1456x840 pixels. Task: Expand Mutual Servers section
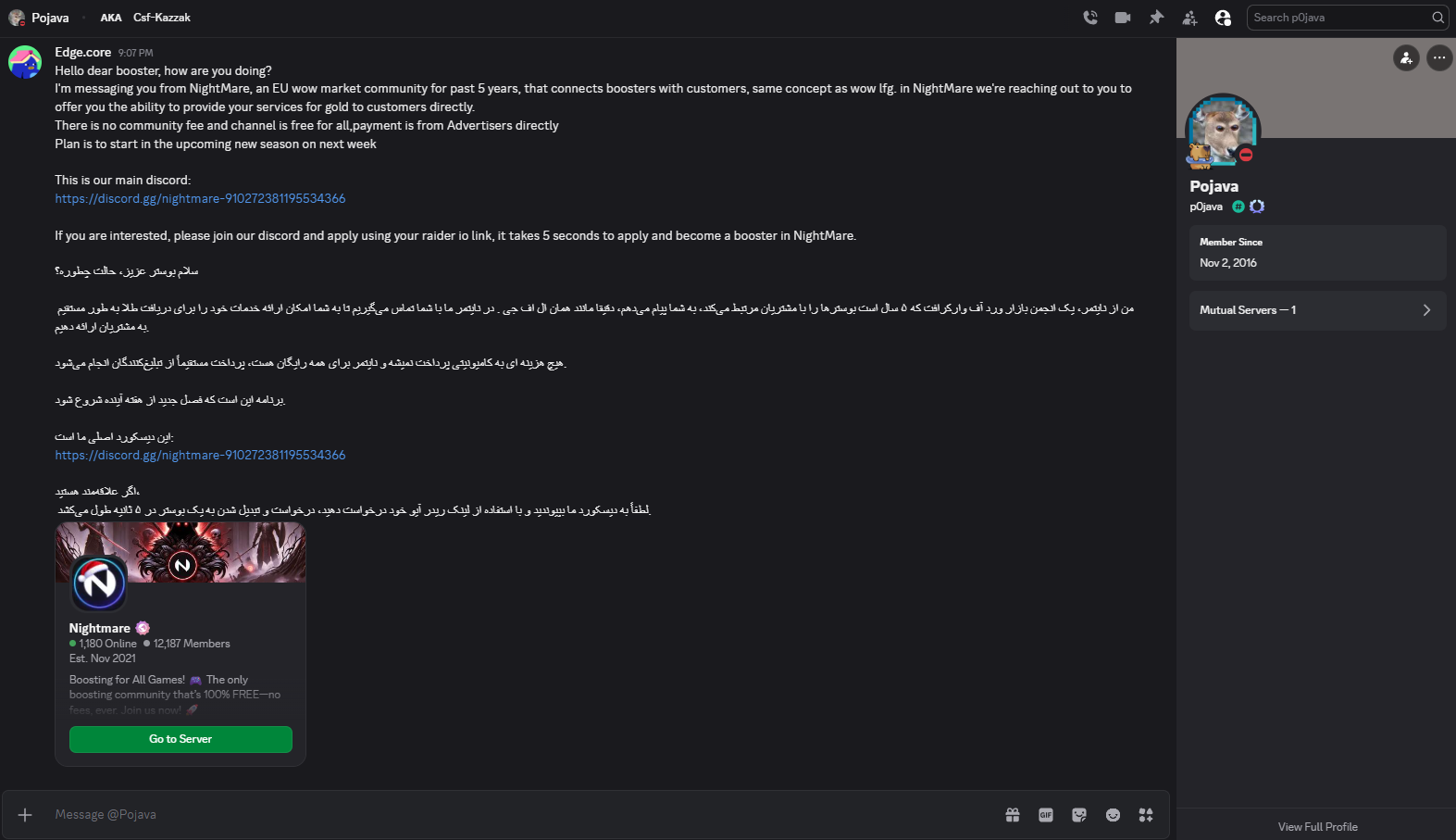coord(1317,310)
